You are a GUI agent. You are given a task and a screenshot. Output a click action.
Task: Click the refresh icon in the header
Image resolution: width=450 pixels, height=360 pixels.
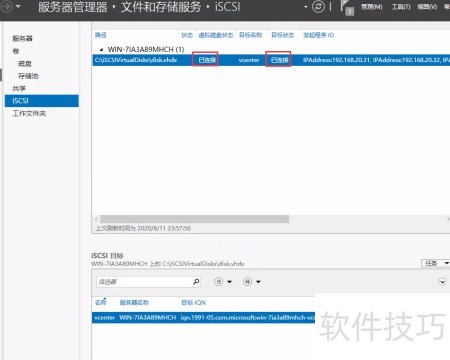point(318,7)
